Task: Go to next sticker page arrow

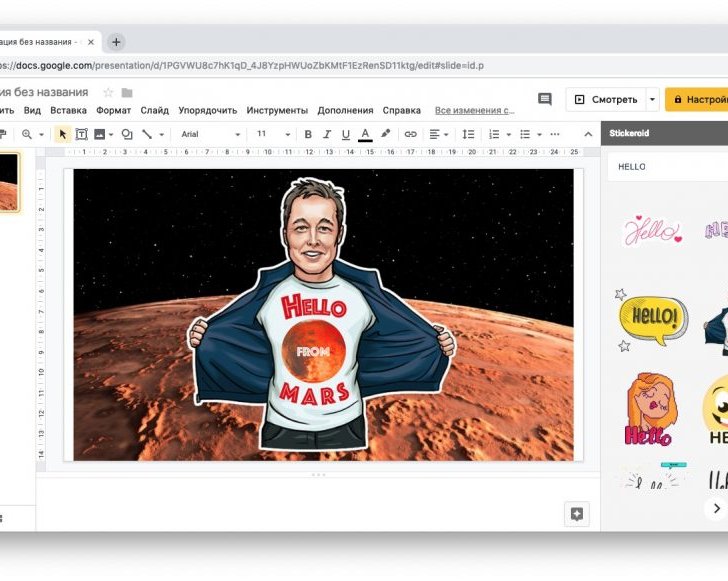Action: coord(716,509)
